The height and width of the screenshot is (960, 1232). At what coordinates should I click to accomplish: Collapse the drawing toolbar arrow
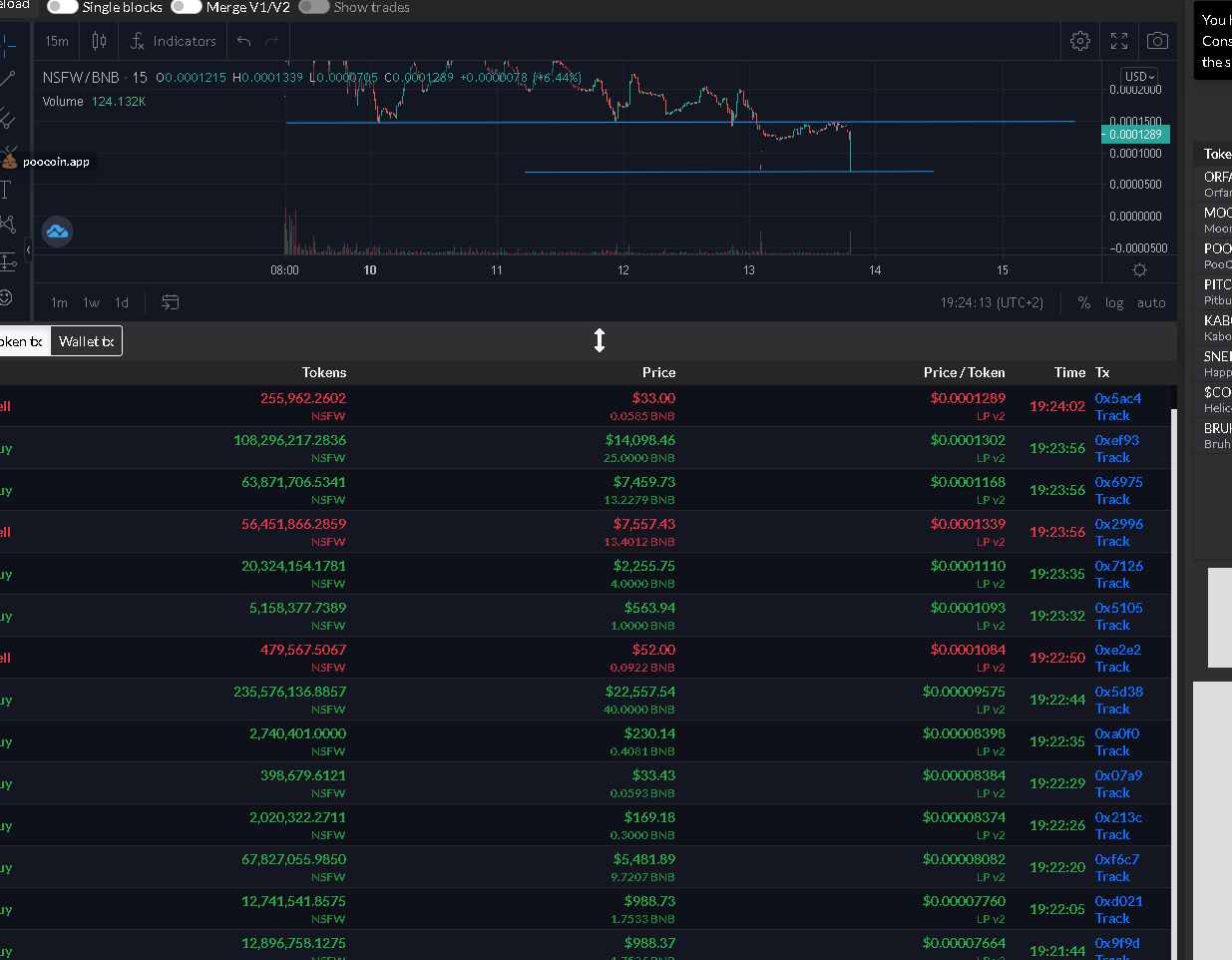click(29, 249)
